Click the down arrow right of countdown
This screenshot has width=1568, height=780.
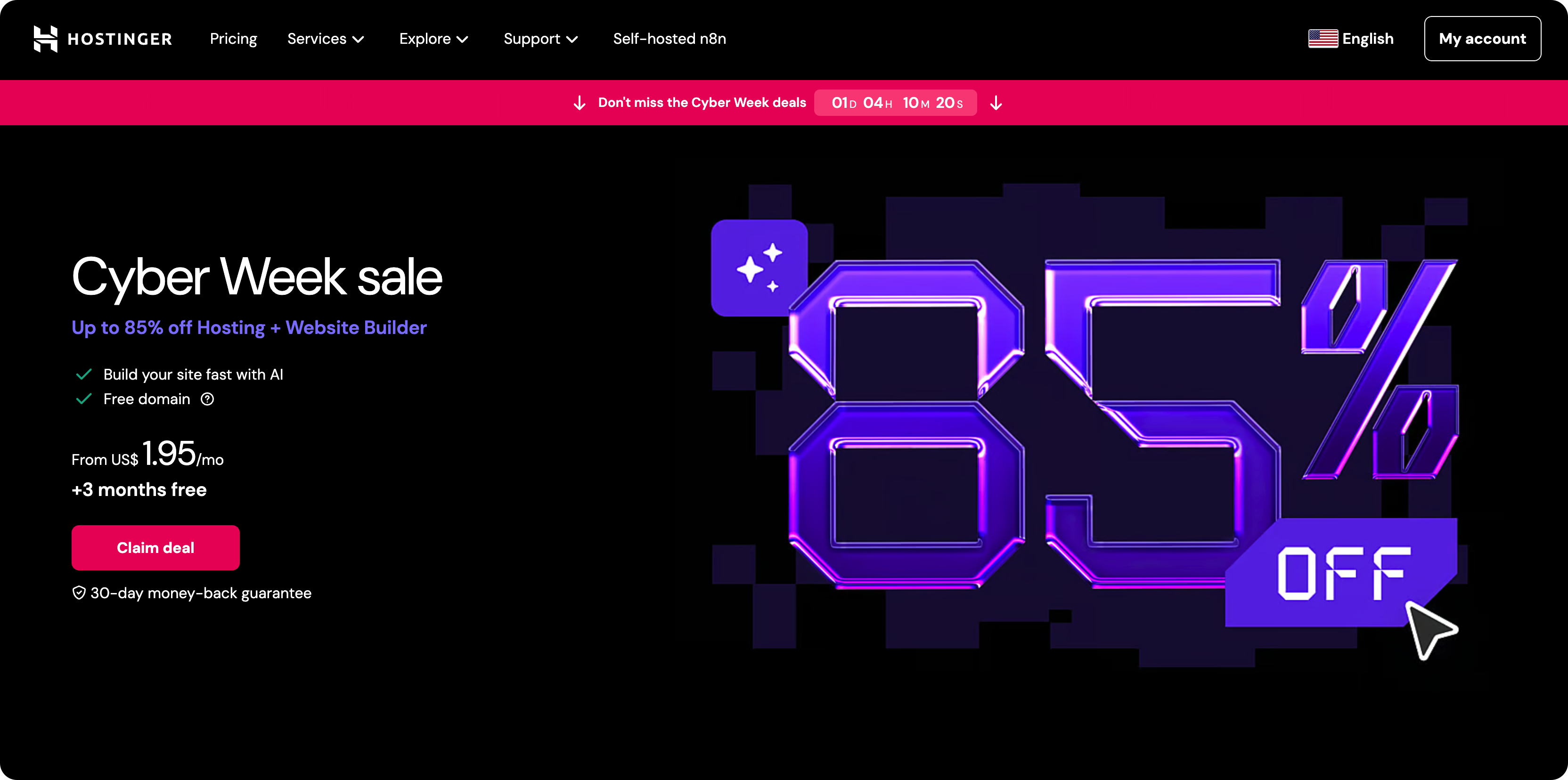996,103
